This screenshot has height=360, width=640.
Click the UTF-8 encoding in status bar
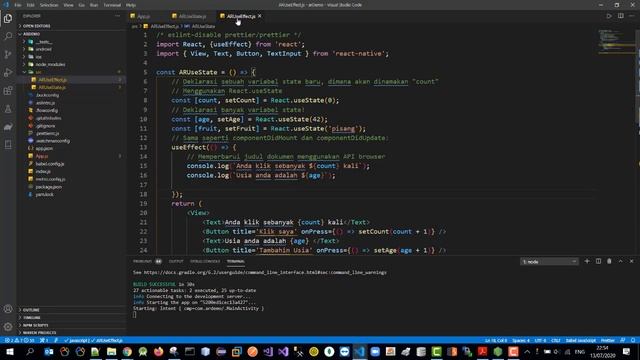pos(540,340)
